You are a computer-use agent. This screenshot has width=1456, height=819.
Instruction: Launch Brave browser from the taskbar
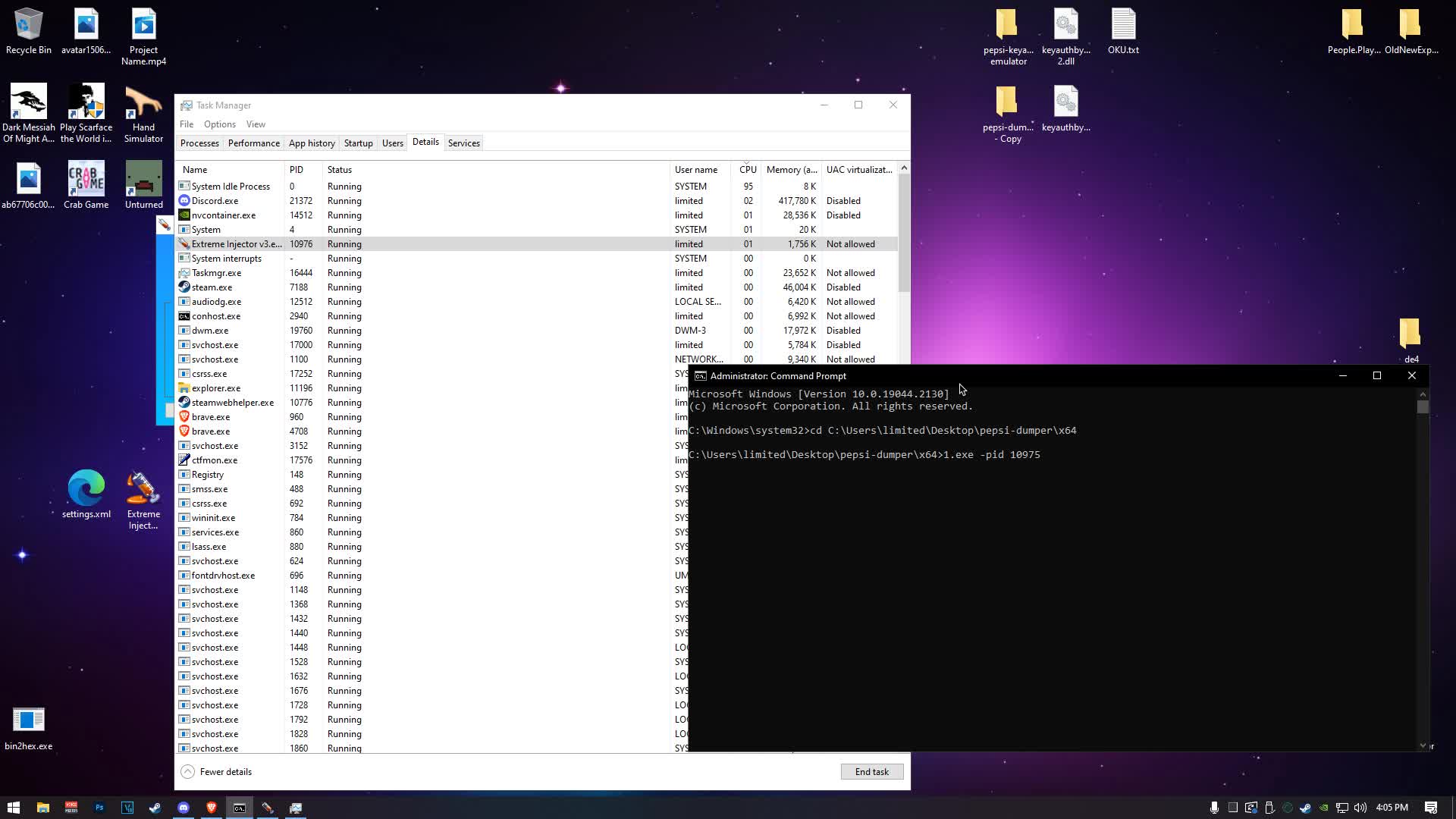(x=211, y=808)
